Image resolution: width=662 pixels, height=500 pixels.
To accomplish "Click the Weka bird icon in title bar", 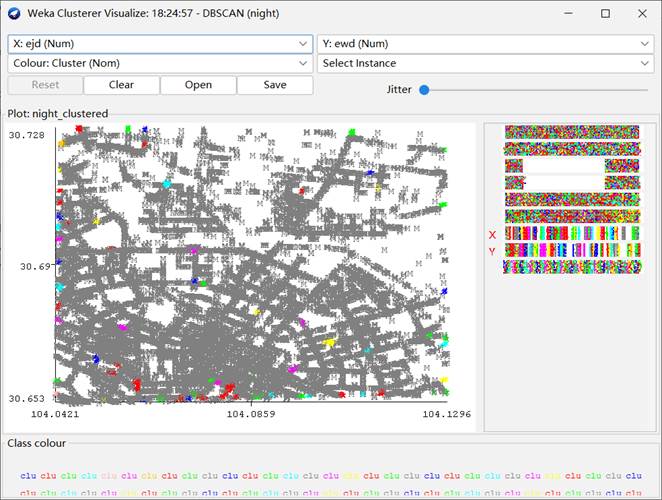I will tap(14, 14).
